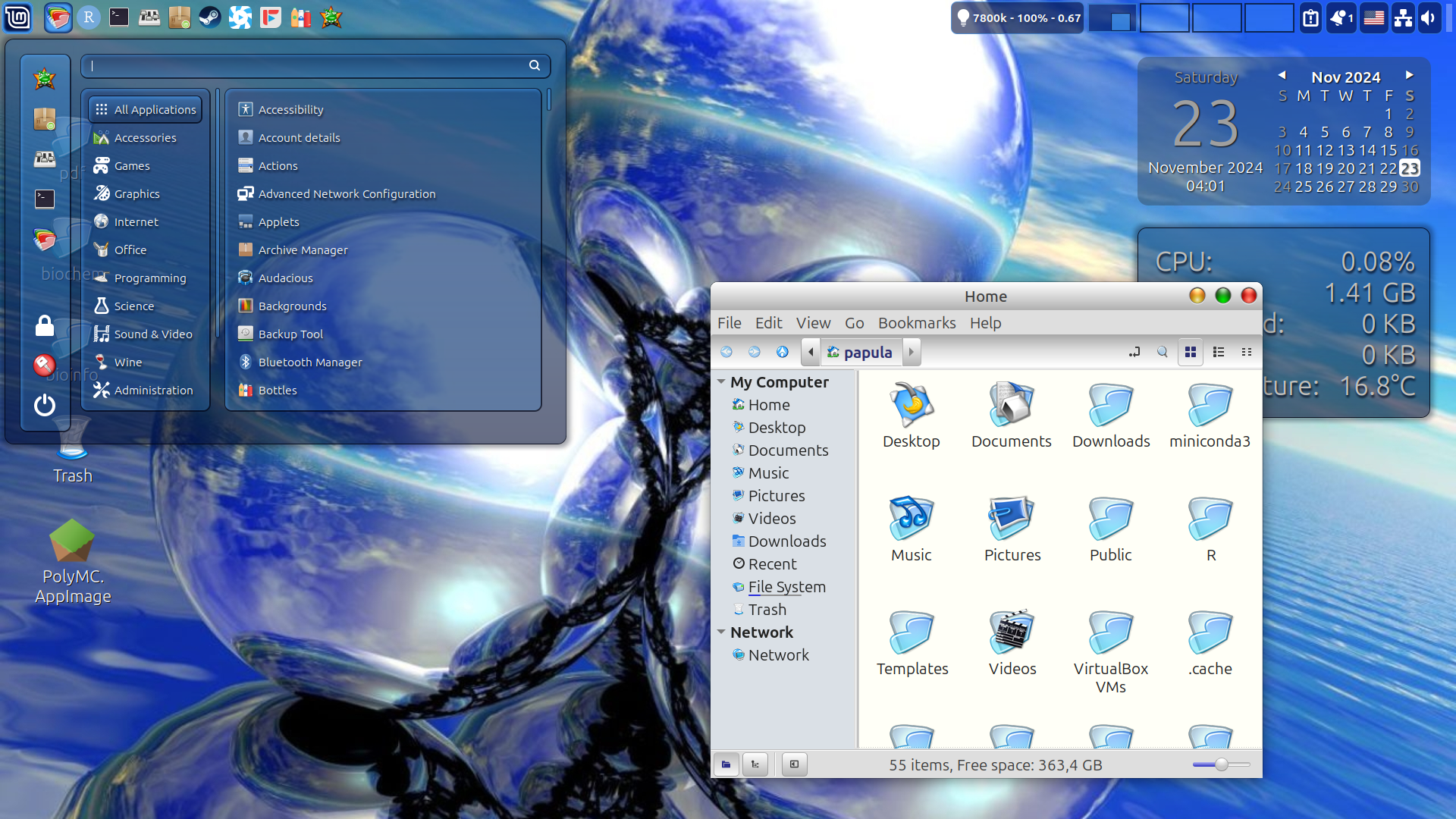Open the keyboard layout US flag

(1373, 18)
